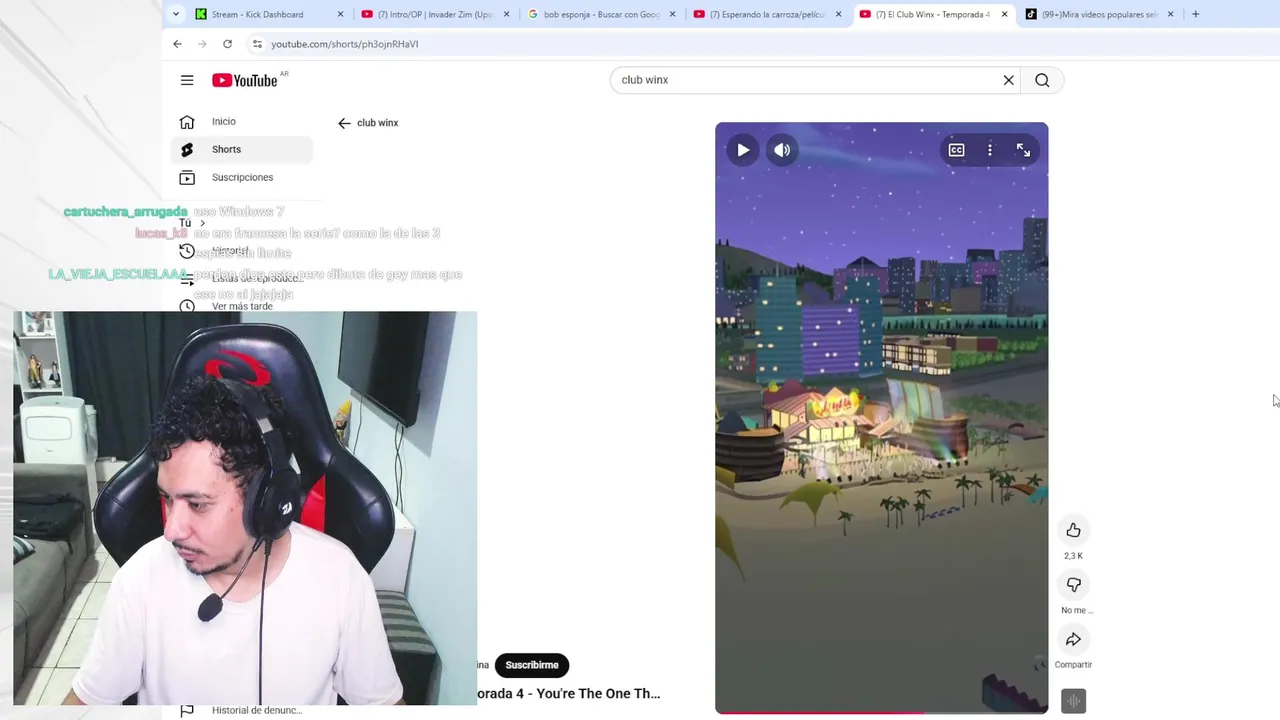Open 'Ver más tarde' in the sidebar
The height and width of the screenshot is (720, 1280).
tap(242, 306)
